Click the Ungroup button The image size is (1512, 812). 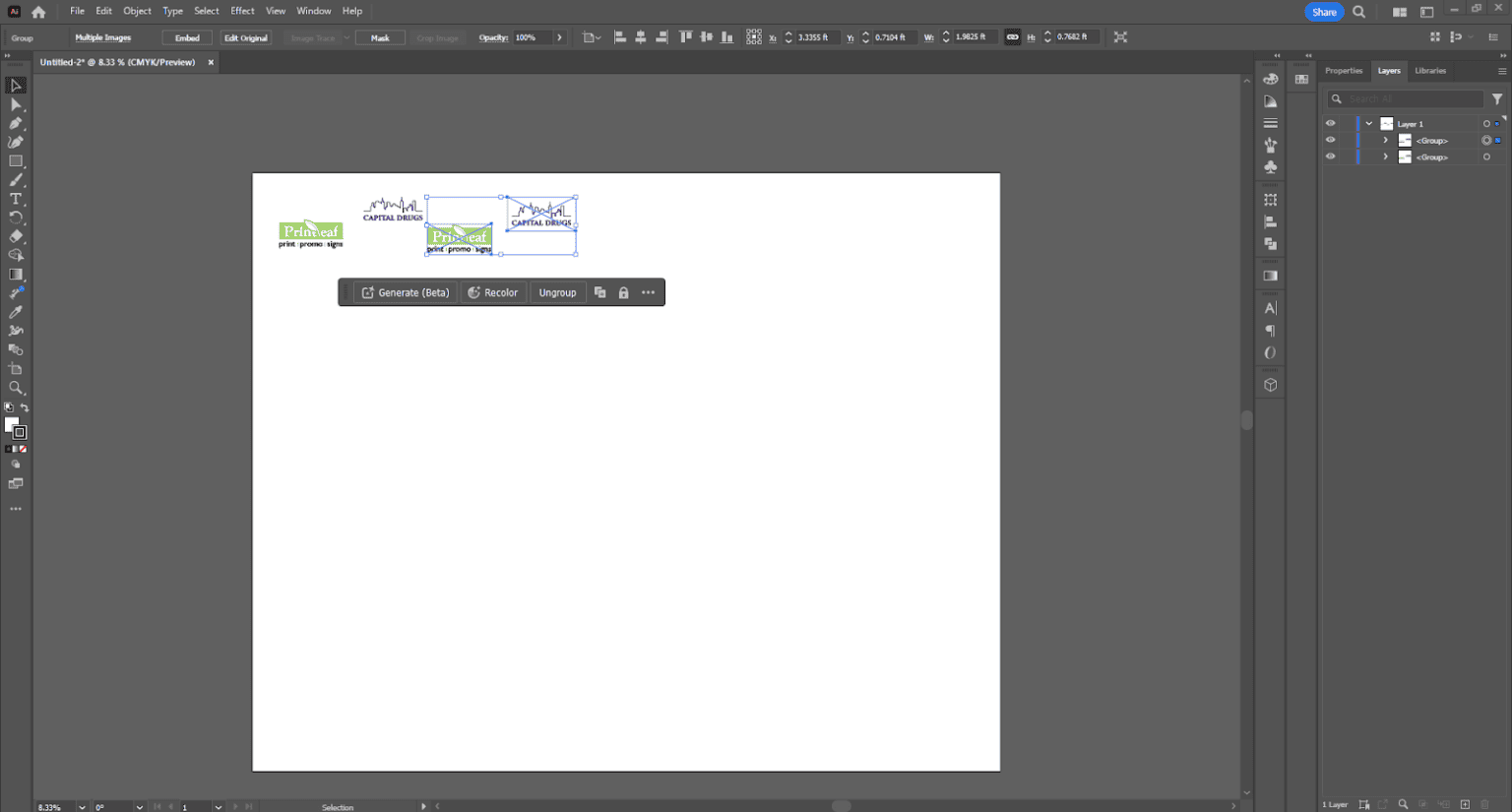point(557,291)
